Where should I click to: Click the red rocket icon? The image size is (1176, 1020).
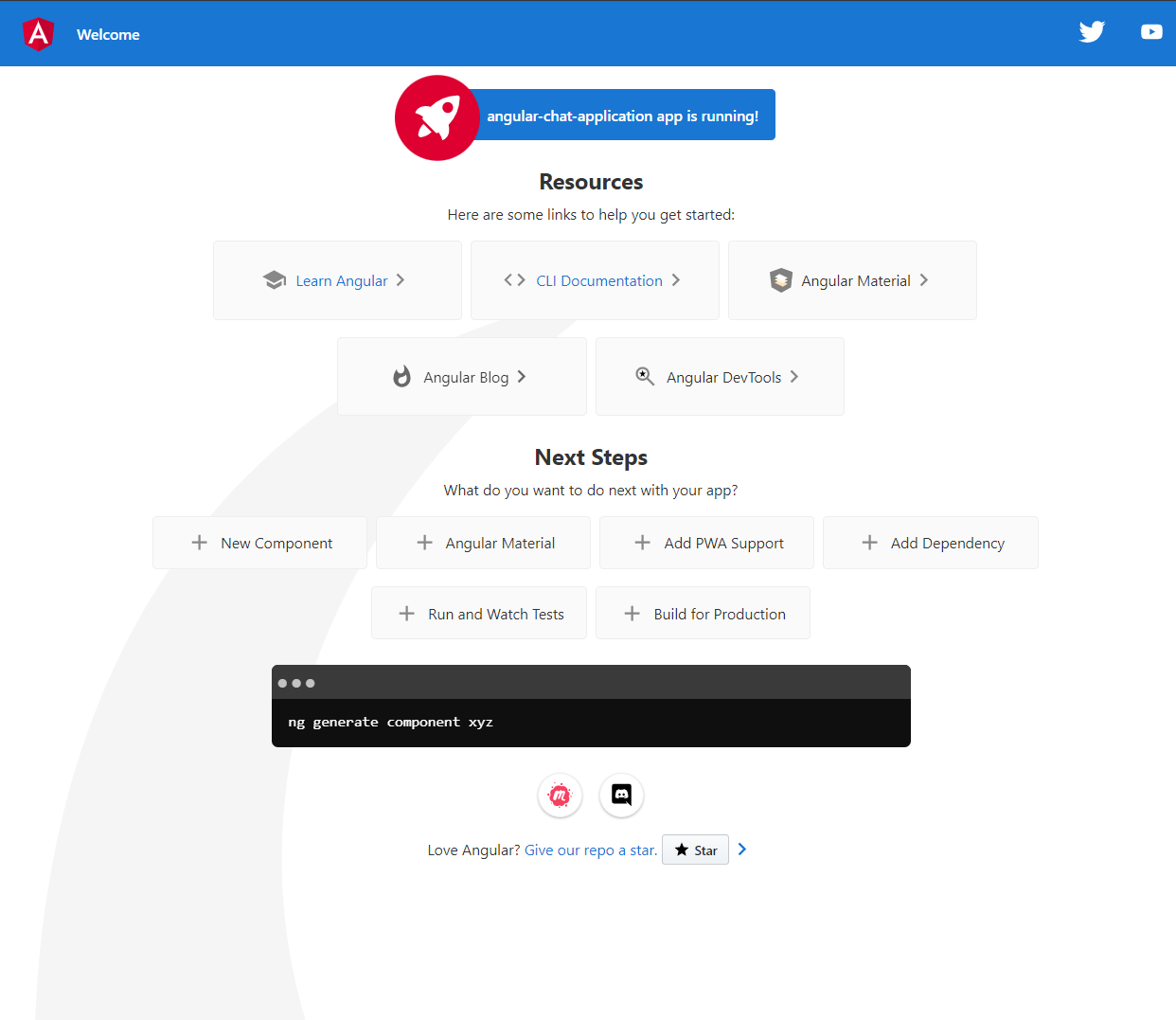coord(437,117)
